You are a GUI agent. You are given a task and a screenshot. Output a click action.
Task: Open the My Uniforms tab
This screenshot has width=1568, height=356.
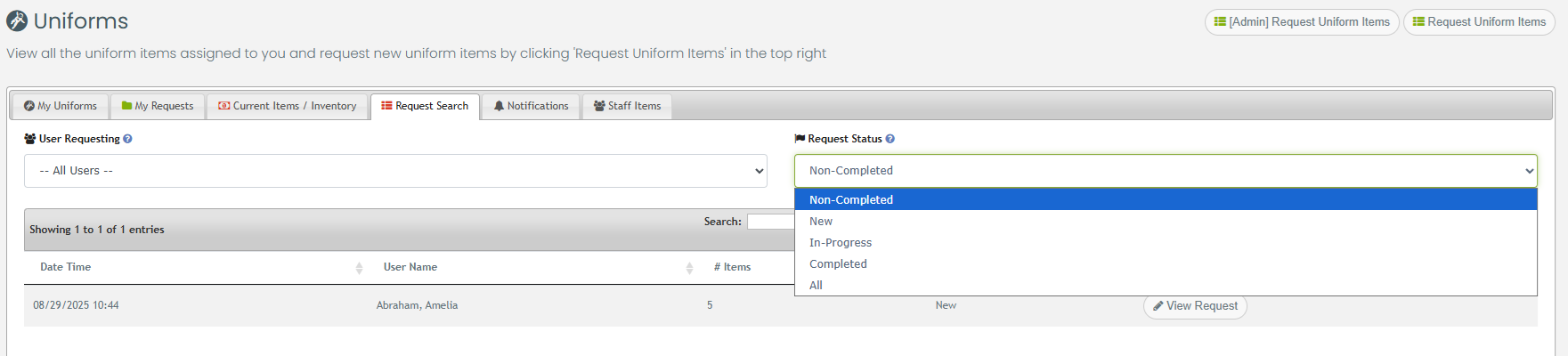61,106
